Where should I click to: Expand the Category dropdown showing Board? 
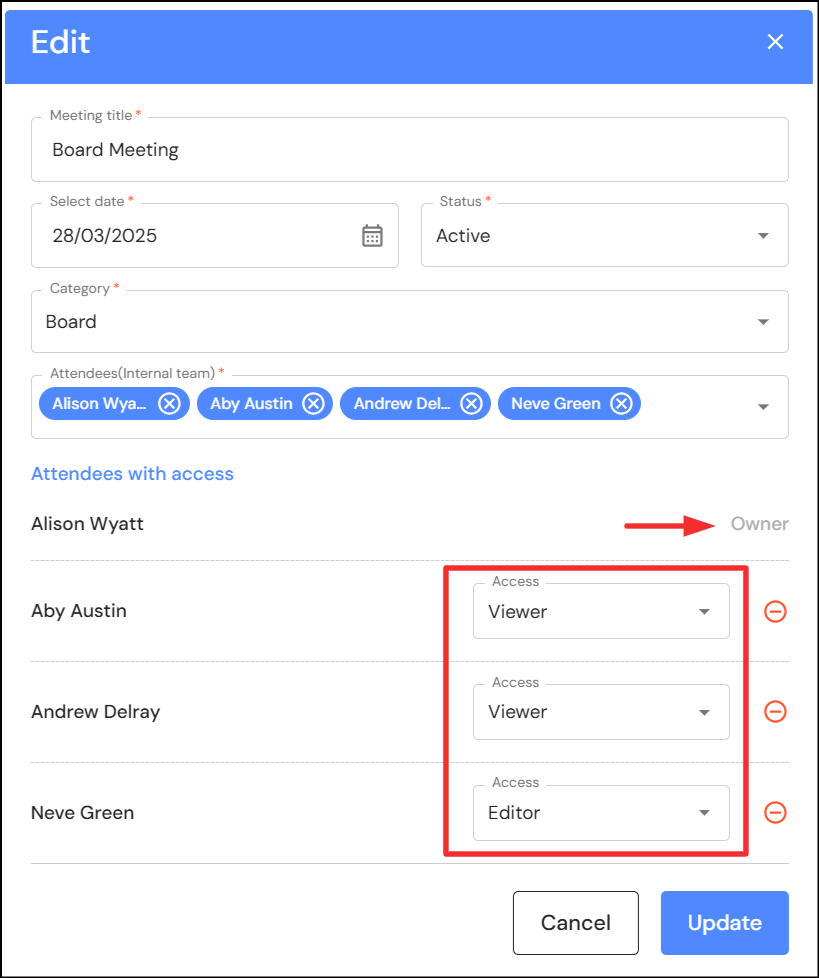pyautogui.click(x=409, y=322)
